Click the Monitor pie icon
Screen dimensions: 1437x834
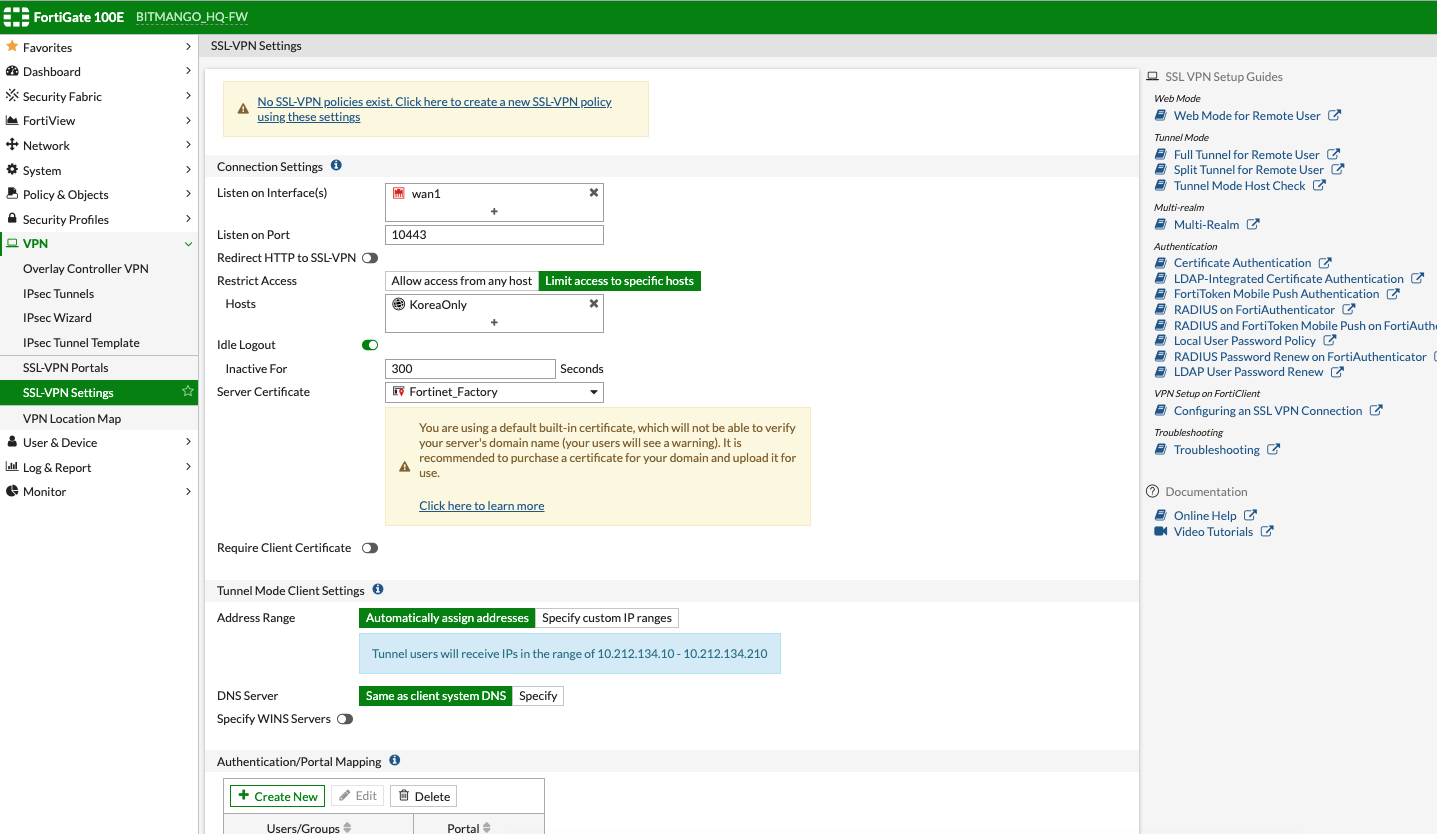click(12, 491)
